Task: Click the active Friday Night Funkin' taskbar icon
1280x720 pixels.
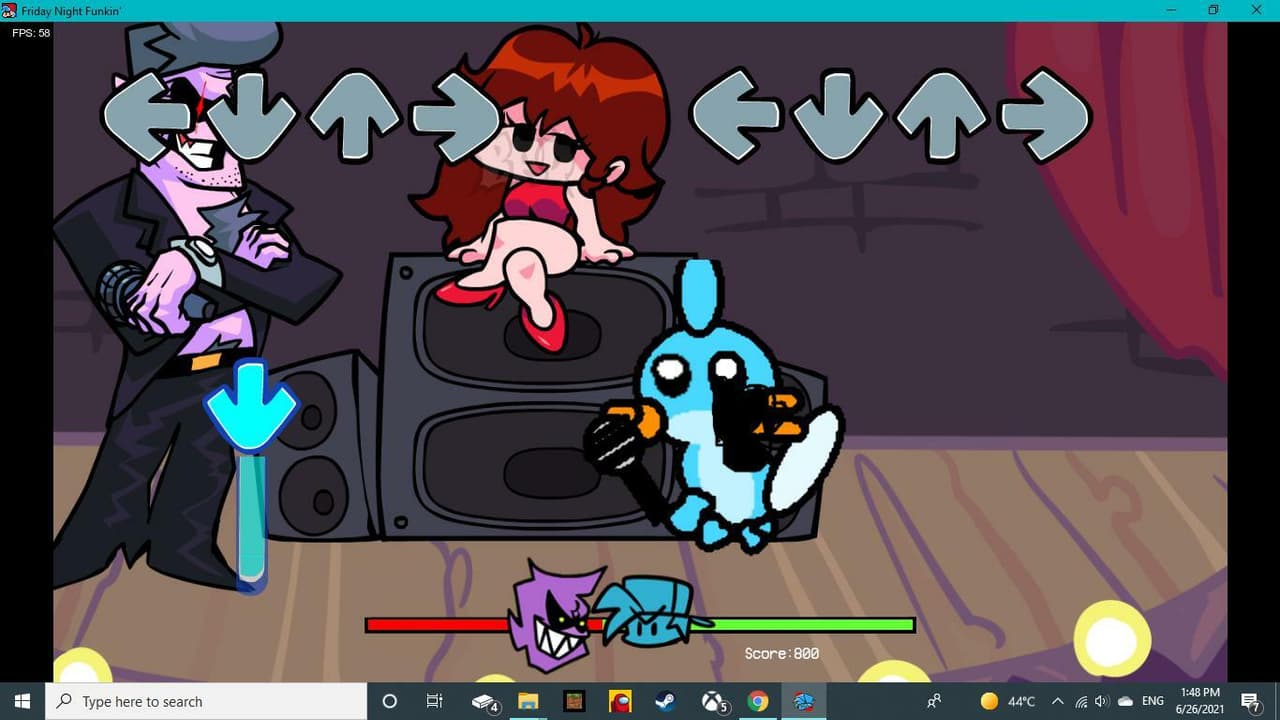Action: 803,701
